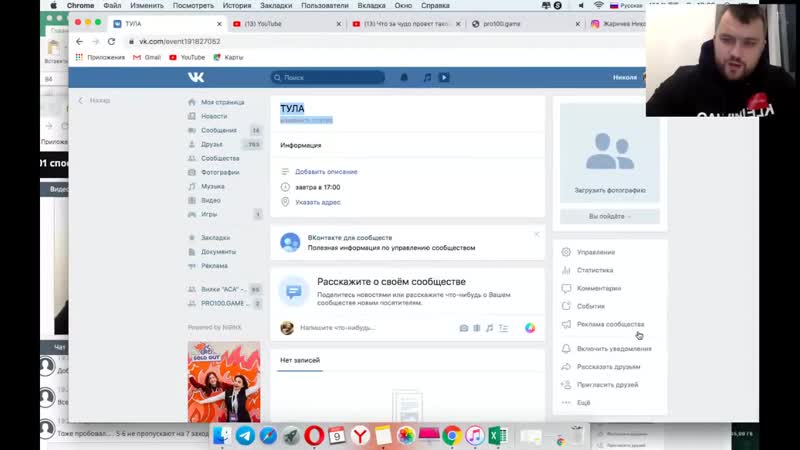The image size is (800, 450).
Task: Click the Добавить описание link
Action: [x=326, y=172]
